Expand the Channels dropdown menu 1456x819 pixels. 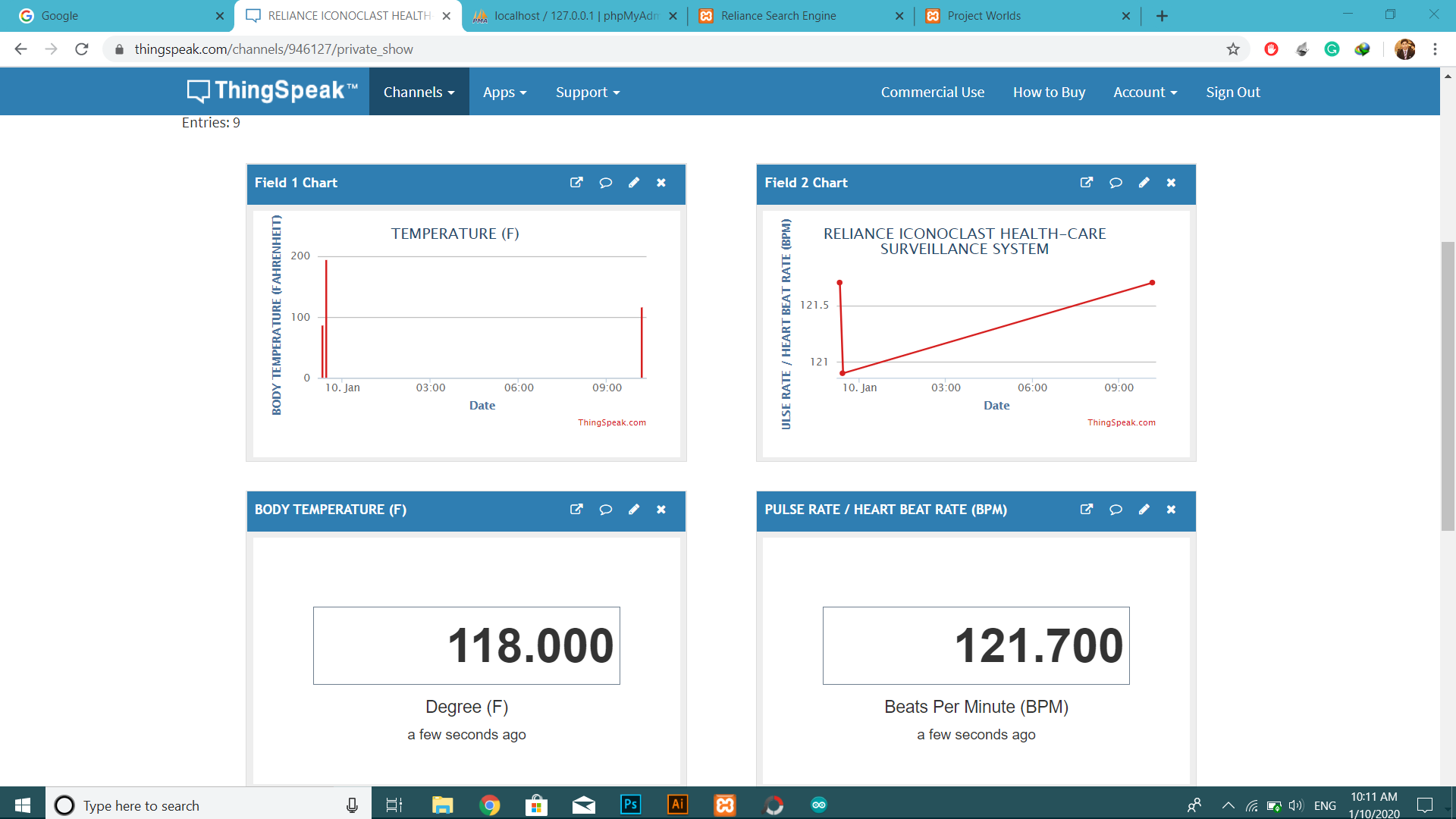tap(419, 92)
